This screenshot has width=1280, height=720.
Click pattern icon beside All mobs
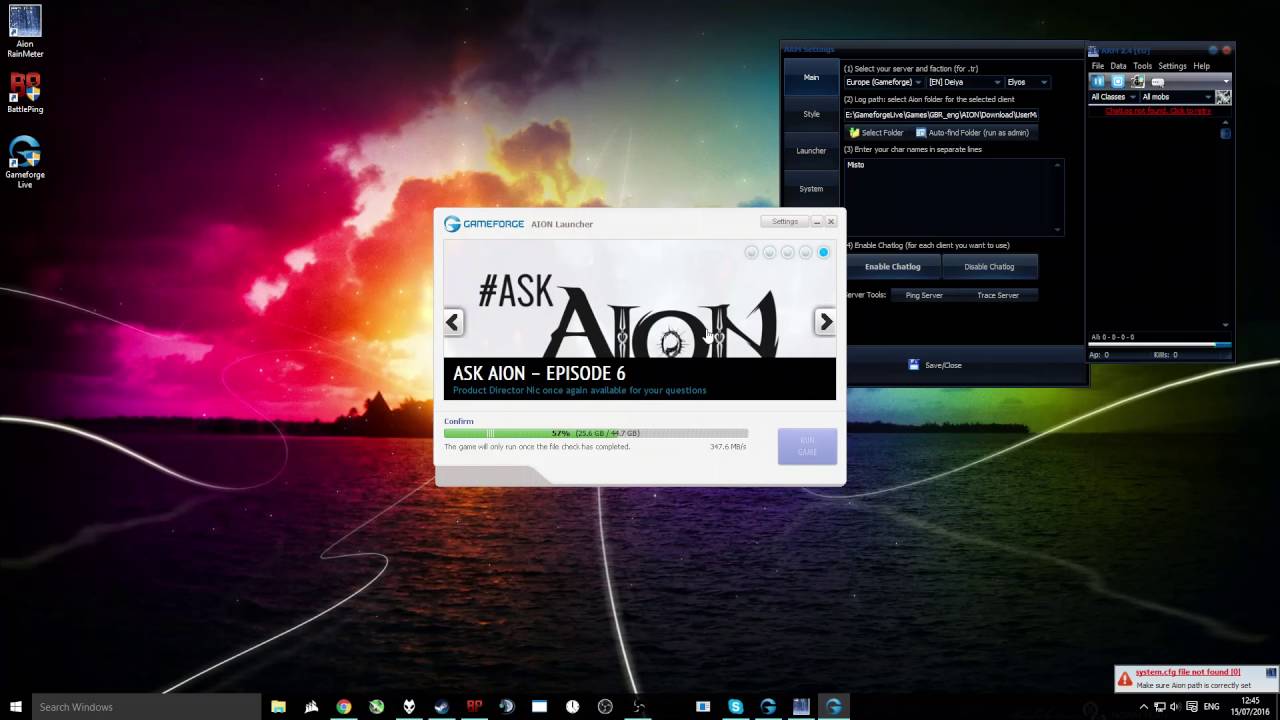point(1223,97)
